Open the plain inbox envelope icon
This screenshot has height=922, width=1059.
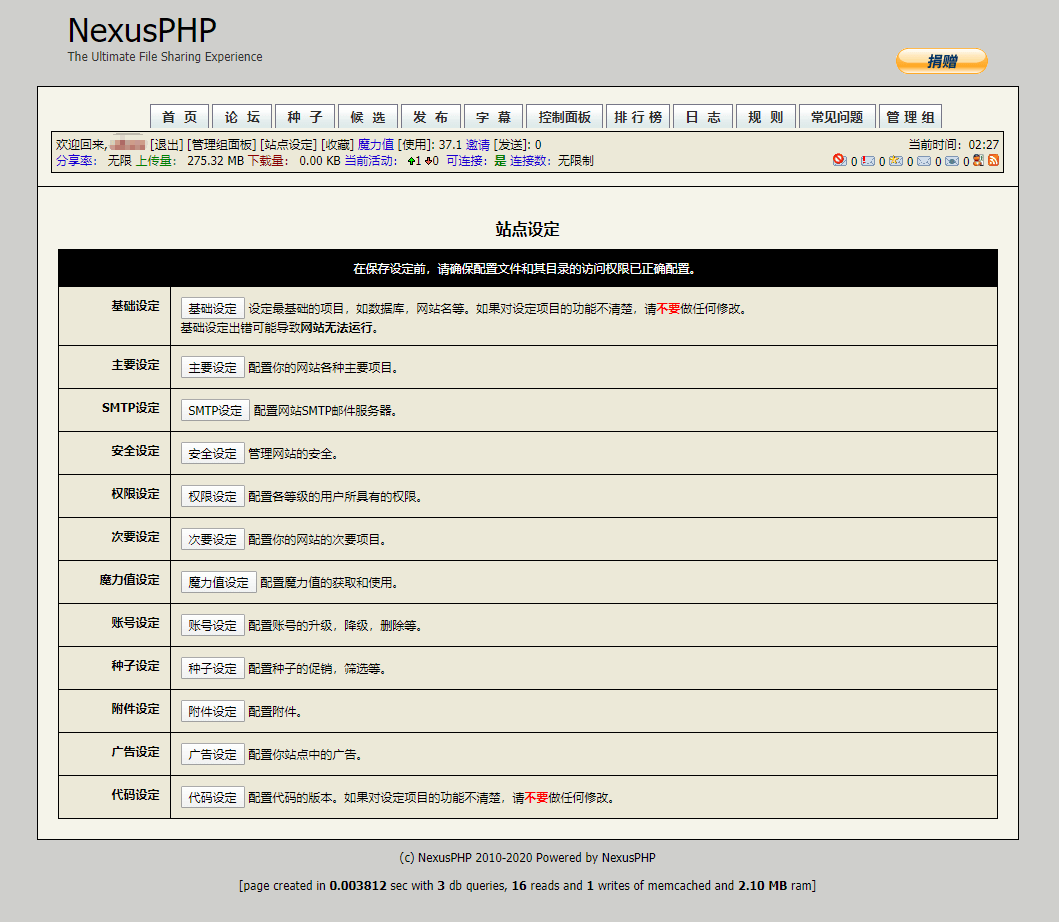pos(924,161)
